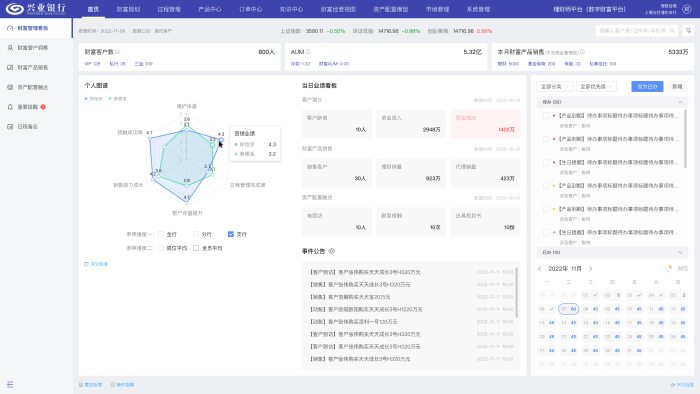The image size is (700, 394).
Task: Select the circled date 07 in calendar
Action: tap(568, 309)
